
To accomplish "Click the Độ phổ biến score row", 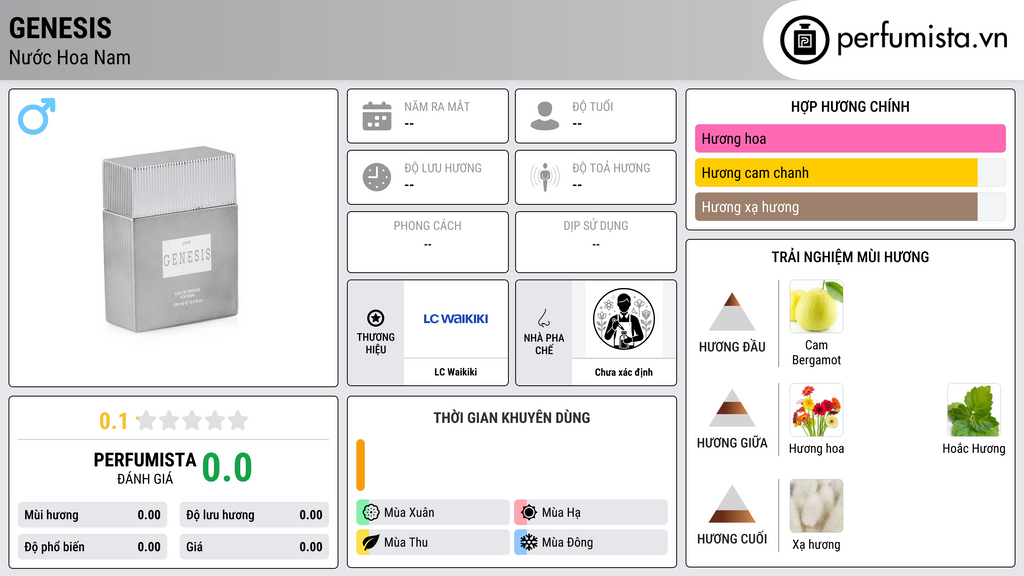I will 92,547.
